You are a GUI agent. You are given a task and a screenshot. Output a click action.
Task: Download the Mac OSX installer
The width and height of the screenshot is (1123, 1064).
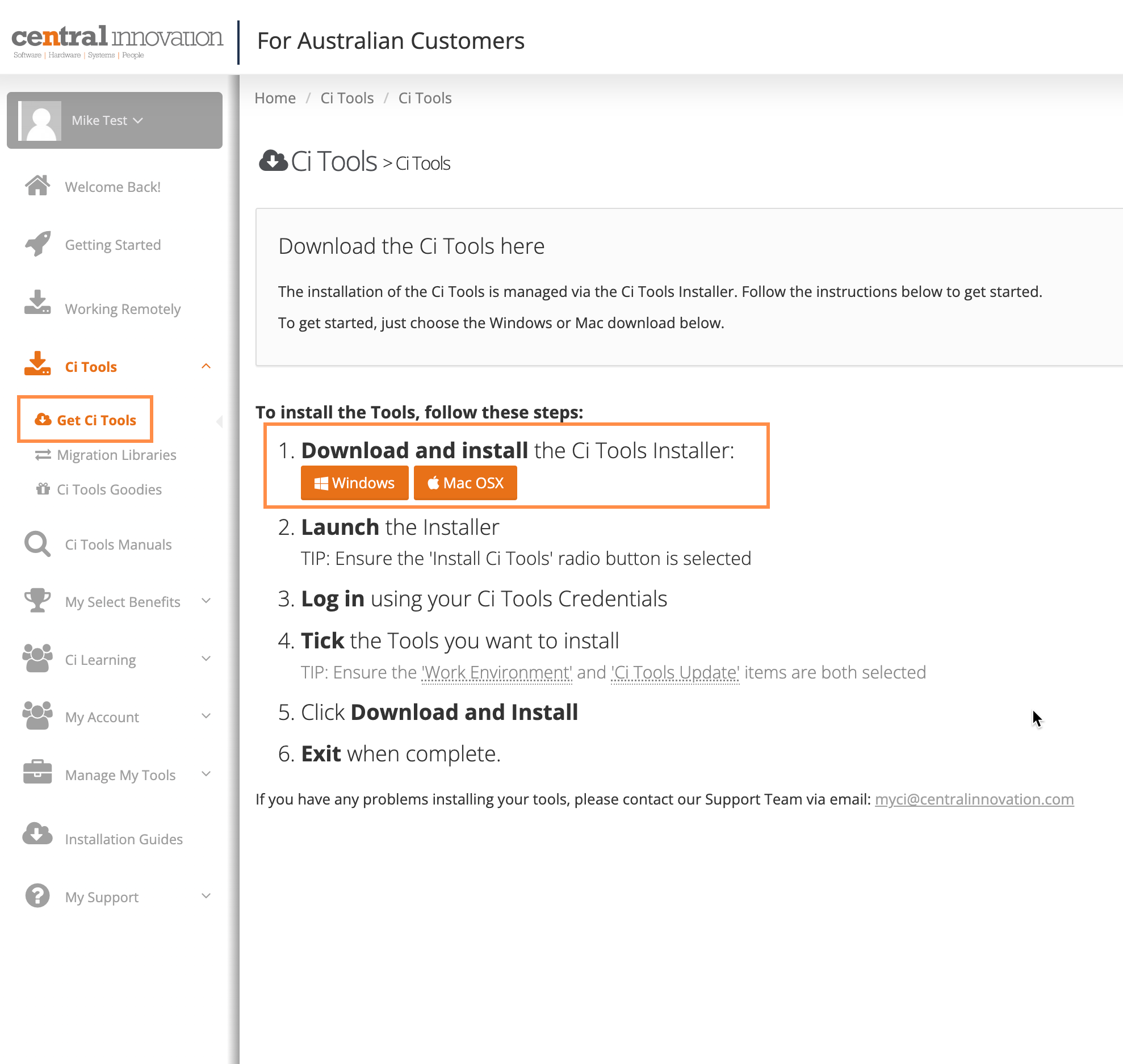(x=465, y=483)
